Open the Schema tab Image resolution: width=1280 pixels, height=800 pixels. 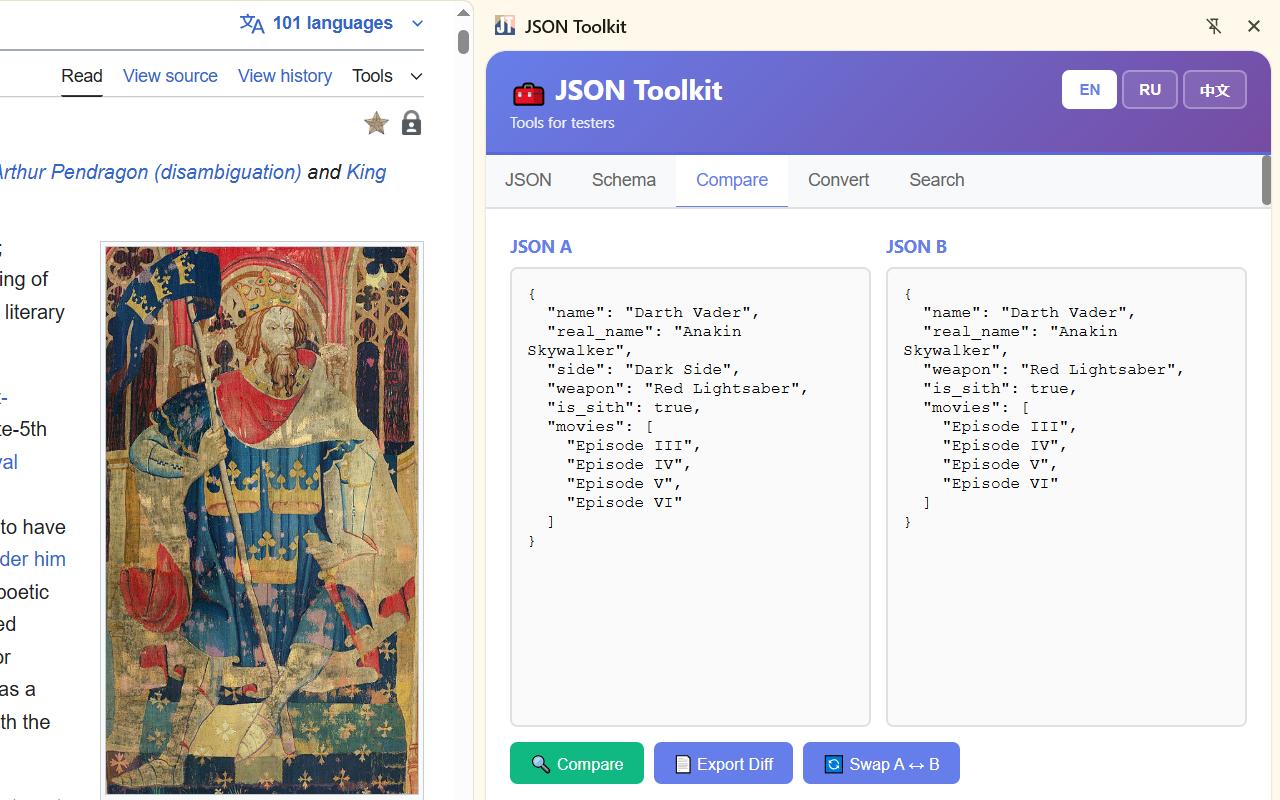coord(624,180)
